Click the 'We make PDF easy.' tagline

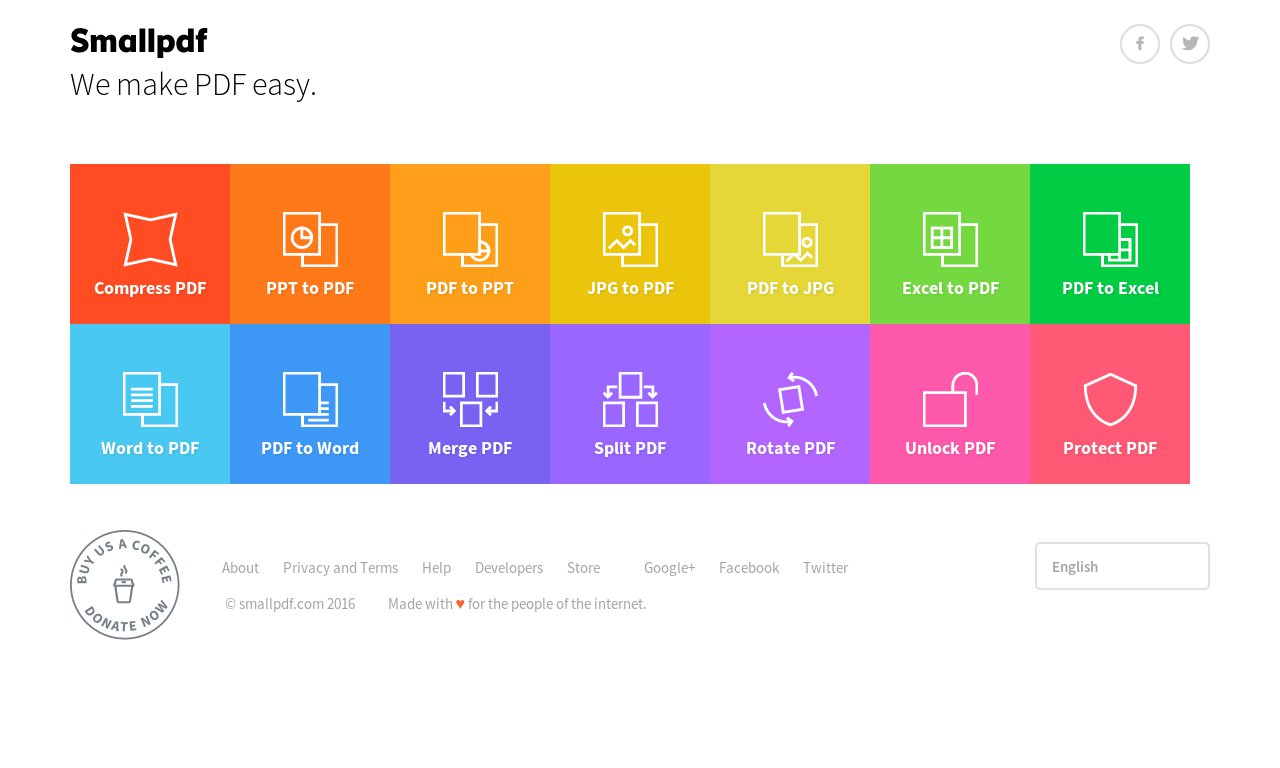pos(193,85)
